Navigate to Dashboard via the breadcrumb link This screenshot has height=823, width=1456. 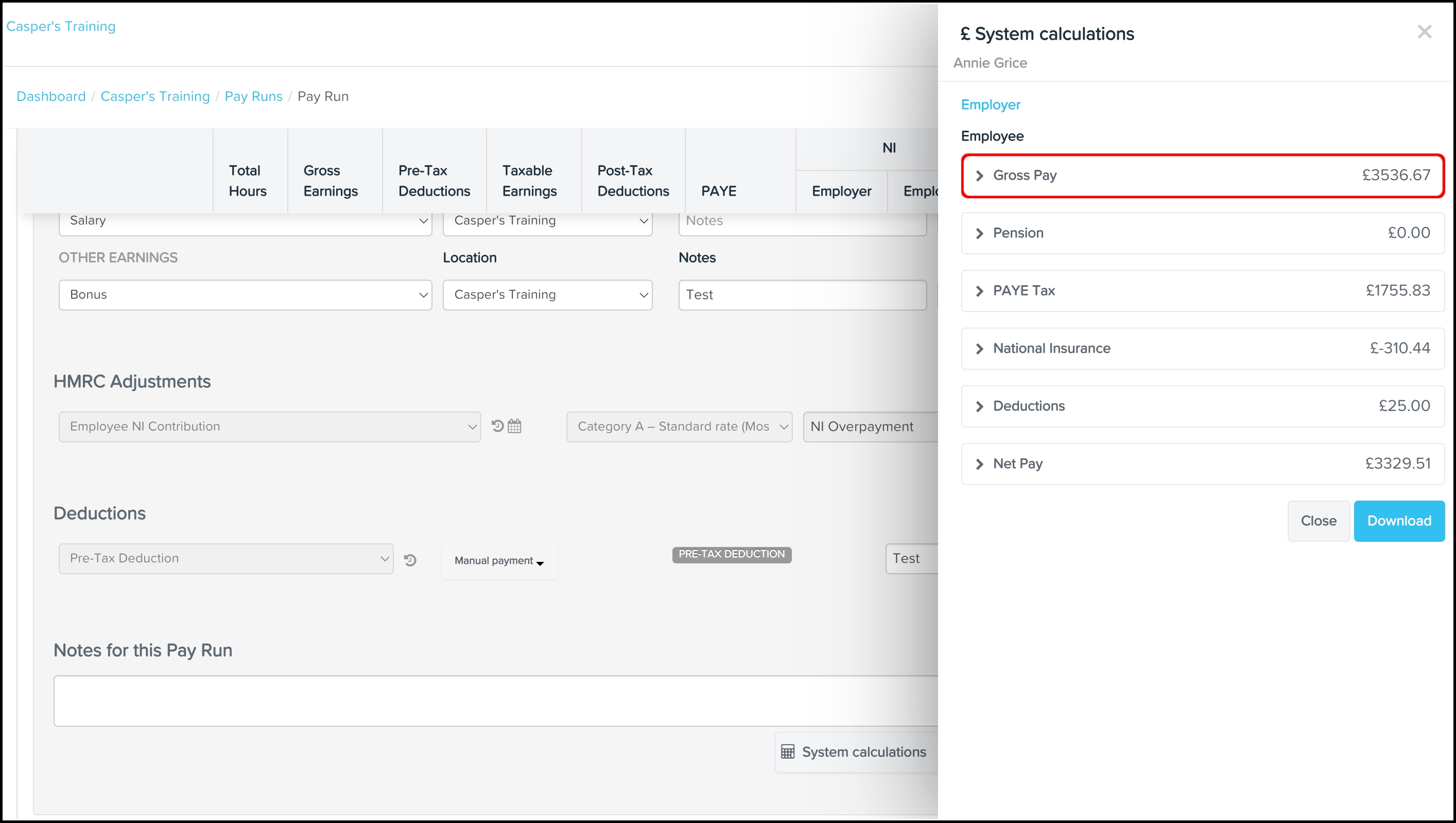click(x=51, y=96)
